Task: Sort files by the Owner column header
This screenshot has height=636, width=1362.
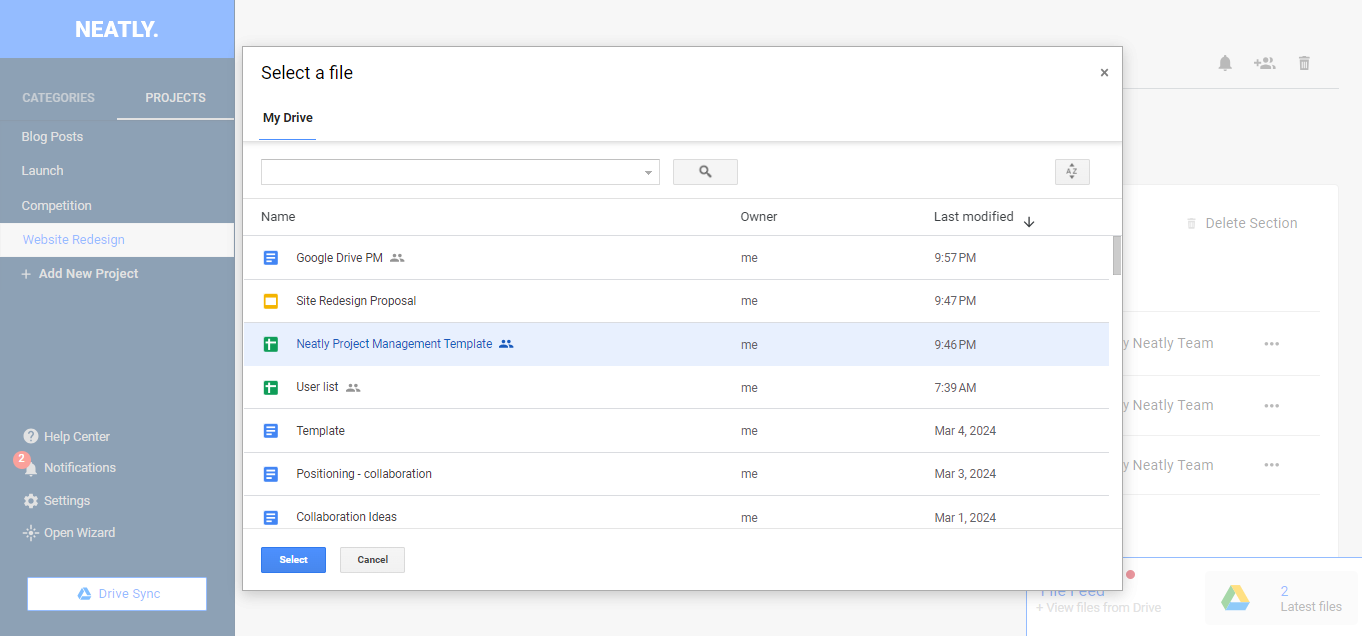Action: click(759, 217)
